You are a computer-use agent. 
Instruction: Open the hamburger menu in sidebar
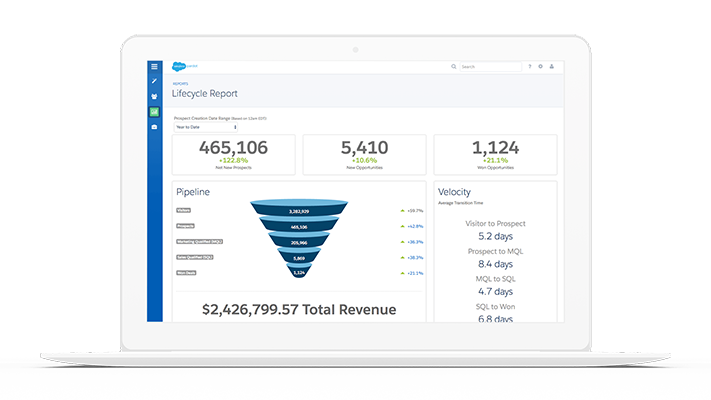point(154,66)
